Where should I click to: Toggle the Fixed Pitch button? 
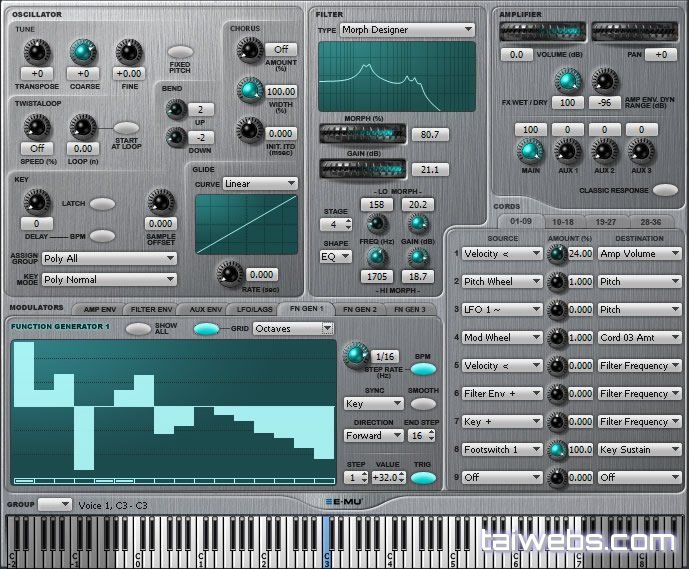point(180,52)
